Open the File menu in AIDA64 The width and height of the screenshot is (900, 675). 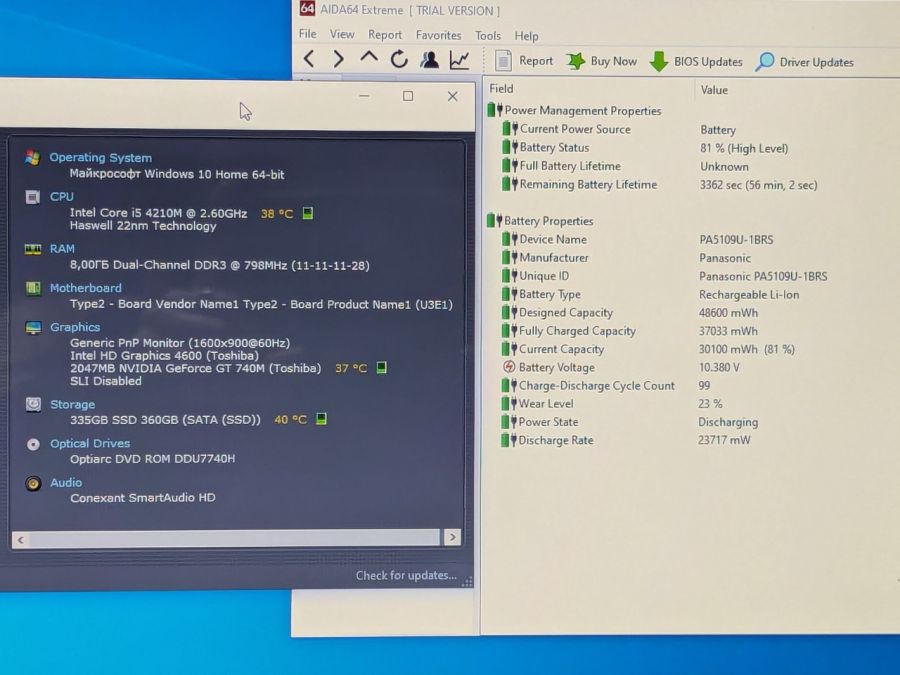point(308,34)
